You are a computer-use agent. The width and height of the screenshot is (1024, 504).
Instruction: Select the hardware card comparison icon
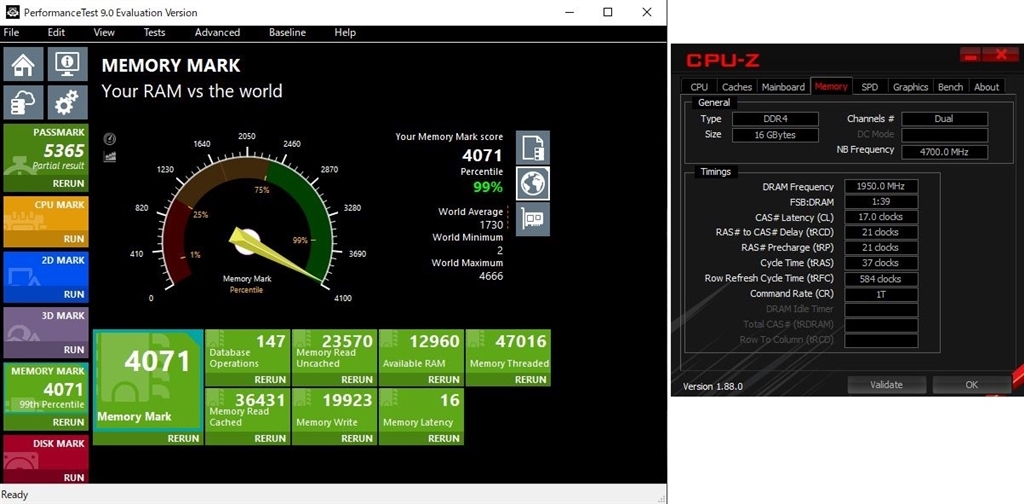click(x=533, y=219)
